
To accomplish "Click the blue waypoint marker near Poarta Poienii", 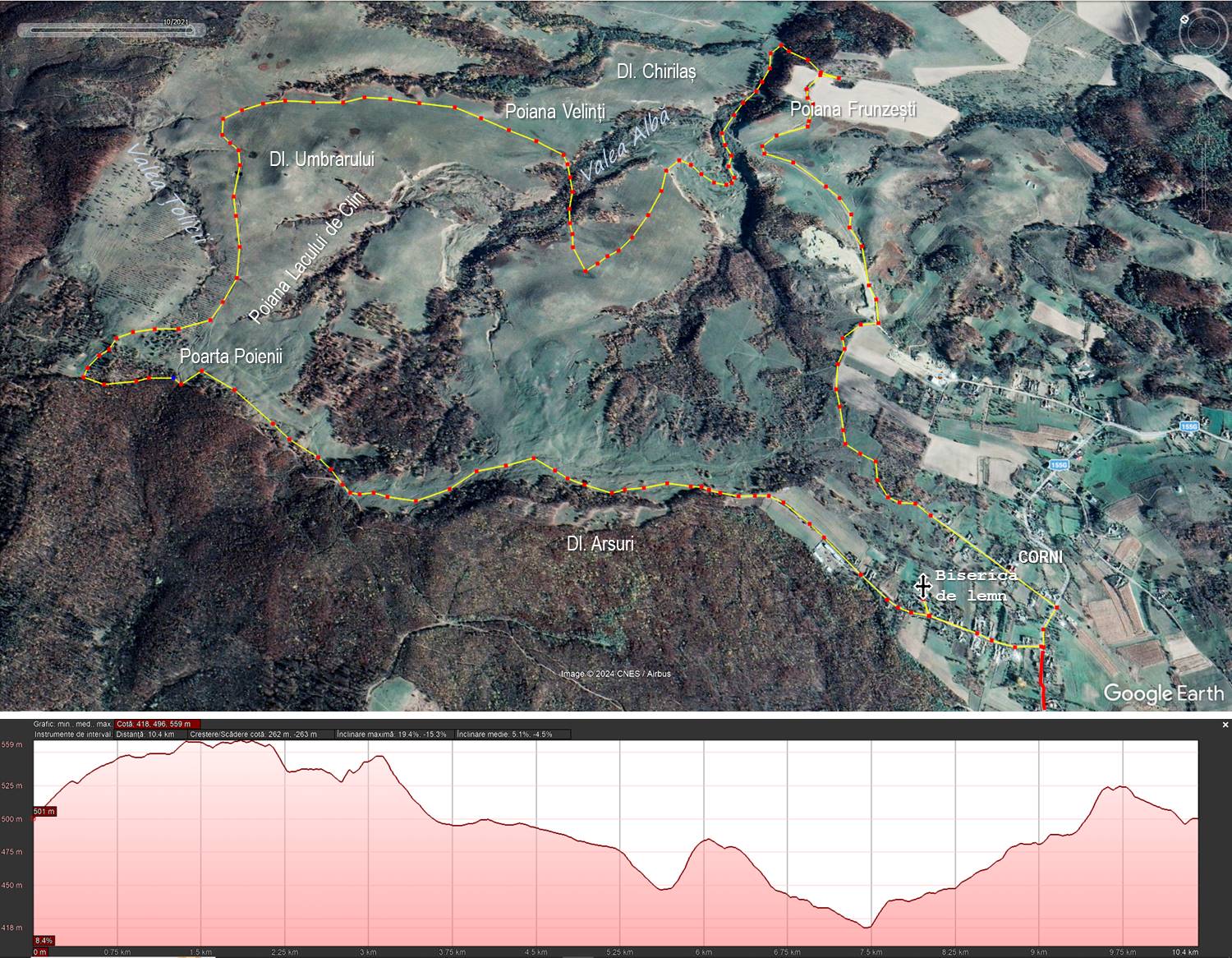I will click(x=174, y=377).
